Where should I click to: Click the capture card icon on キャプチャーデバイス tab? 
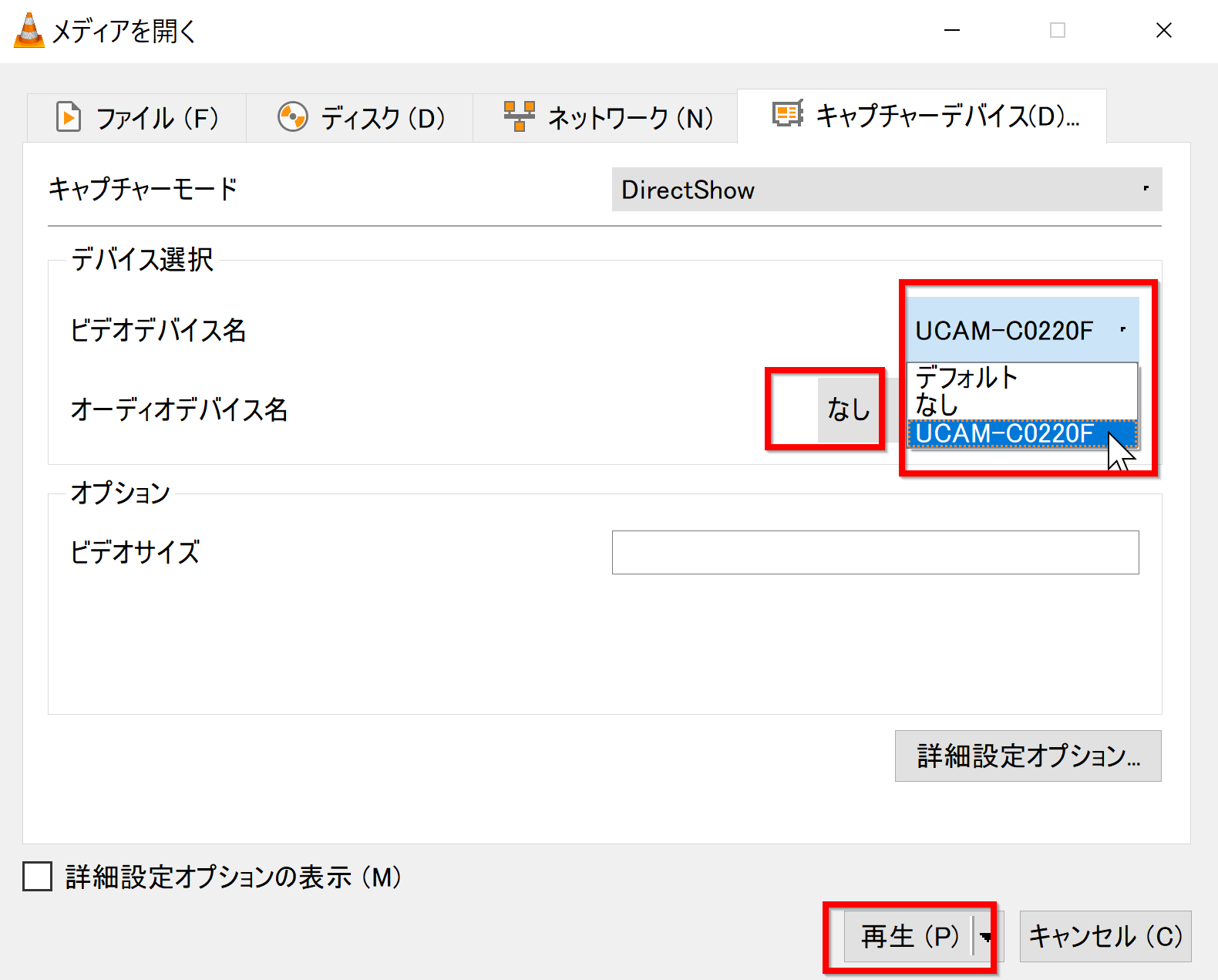pos(788,114)
